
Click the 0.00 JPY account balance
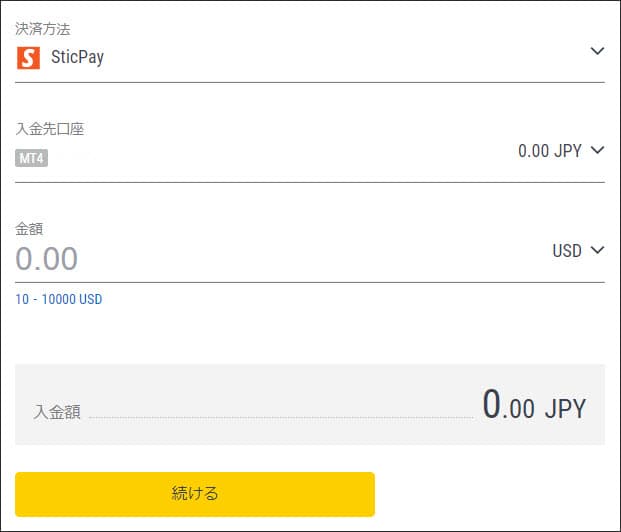click(549, 151)
